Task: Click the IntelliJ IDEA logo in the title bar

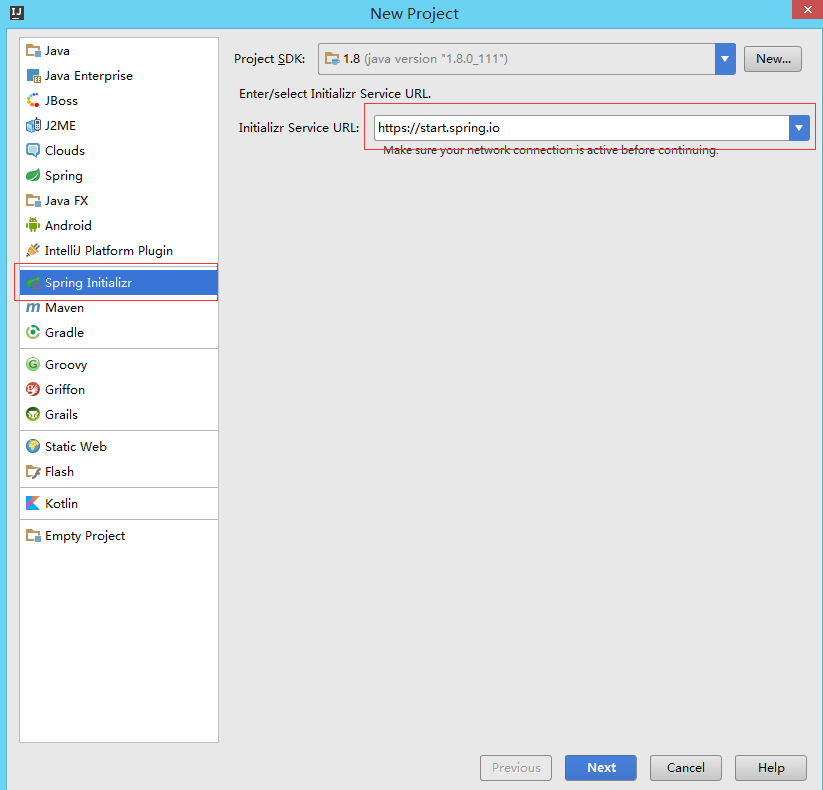Action: coord(17,13)
